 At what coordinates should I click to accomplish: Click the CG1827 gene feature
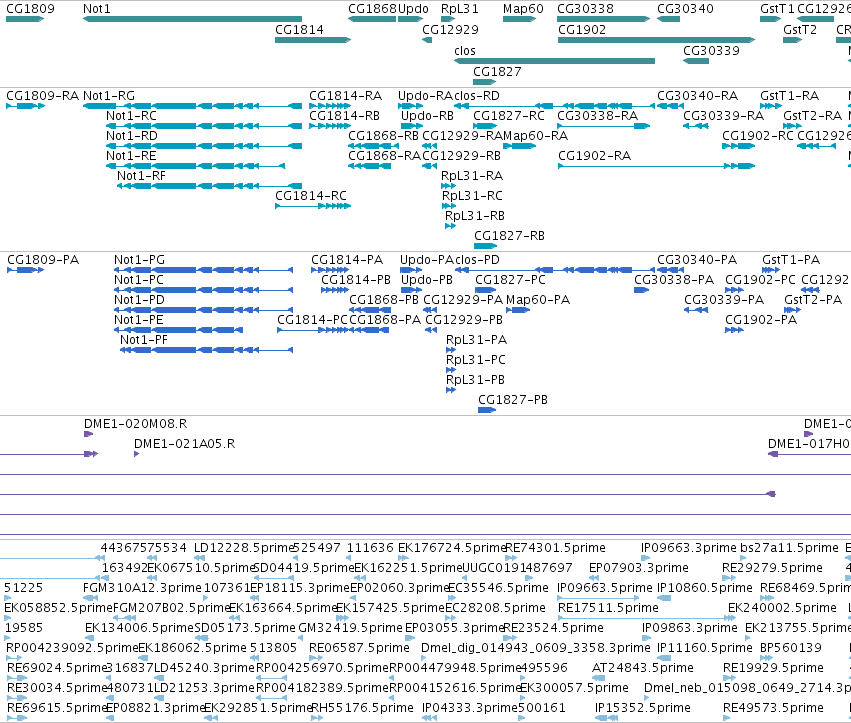[485, 82]
